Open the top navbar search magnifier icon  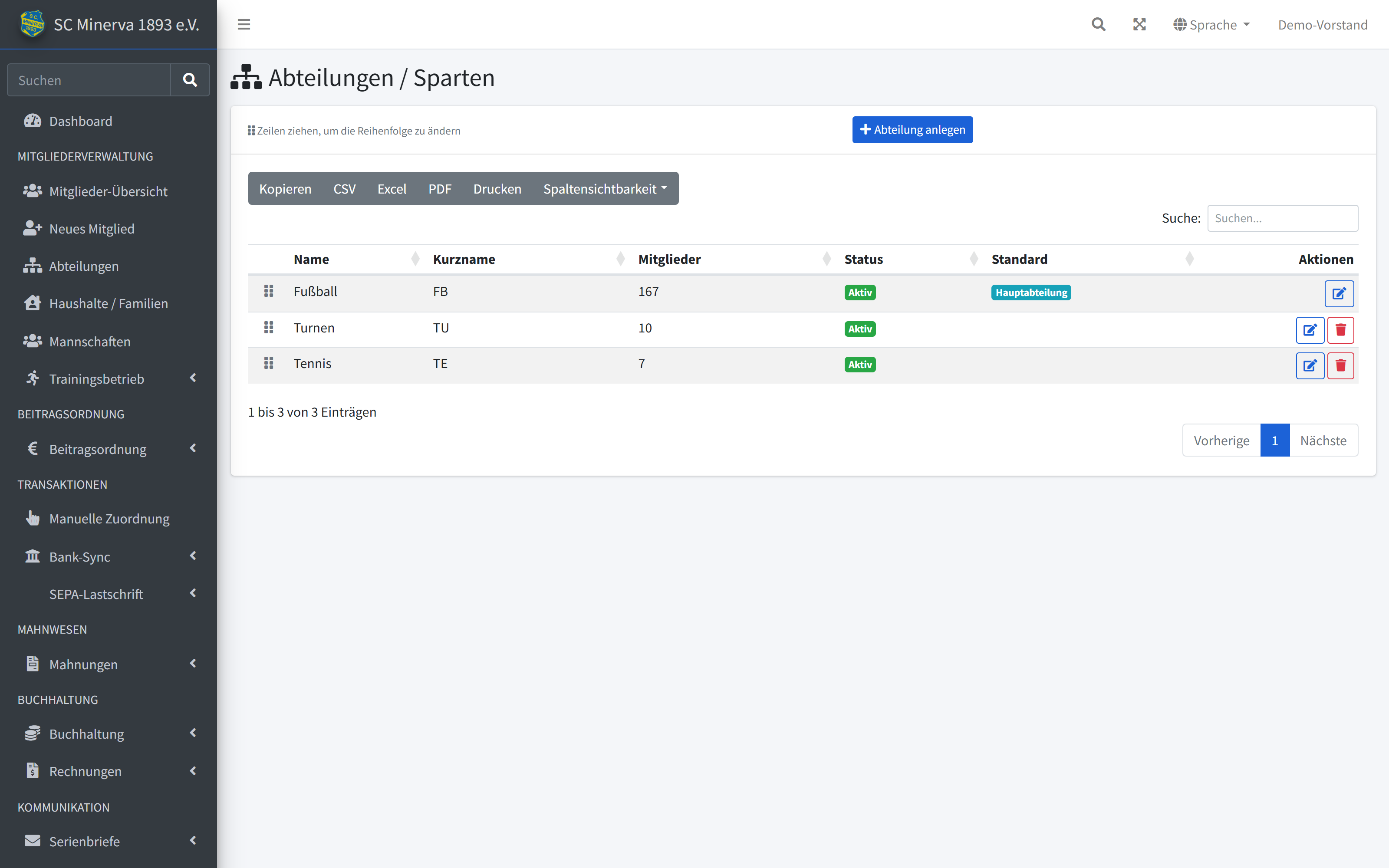pos(1098,25)
